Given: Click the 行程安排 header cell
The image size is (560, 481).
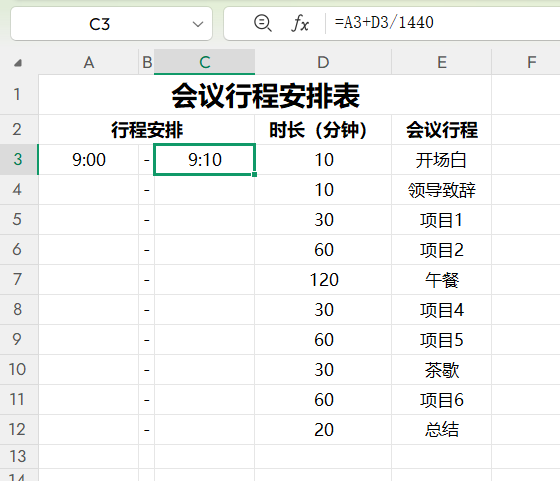Looking at the screenshot, I should pos(146,130).
